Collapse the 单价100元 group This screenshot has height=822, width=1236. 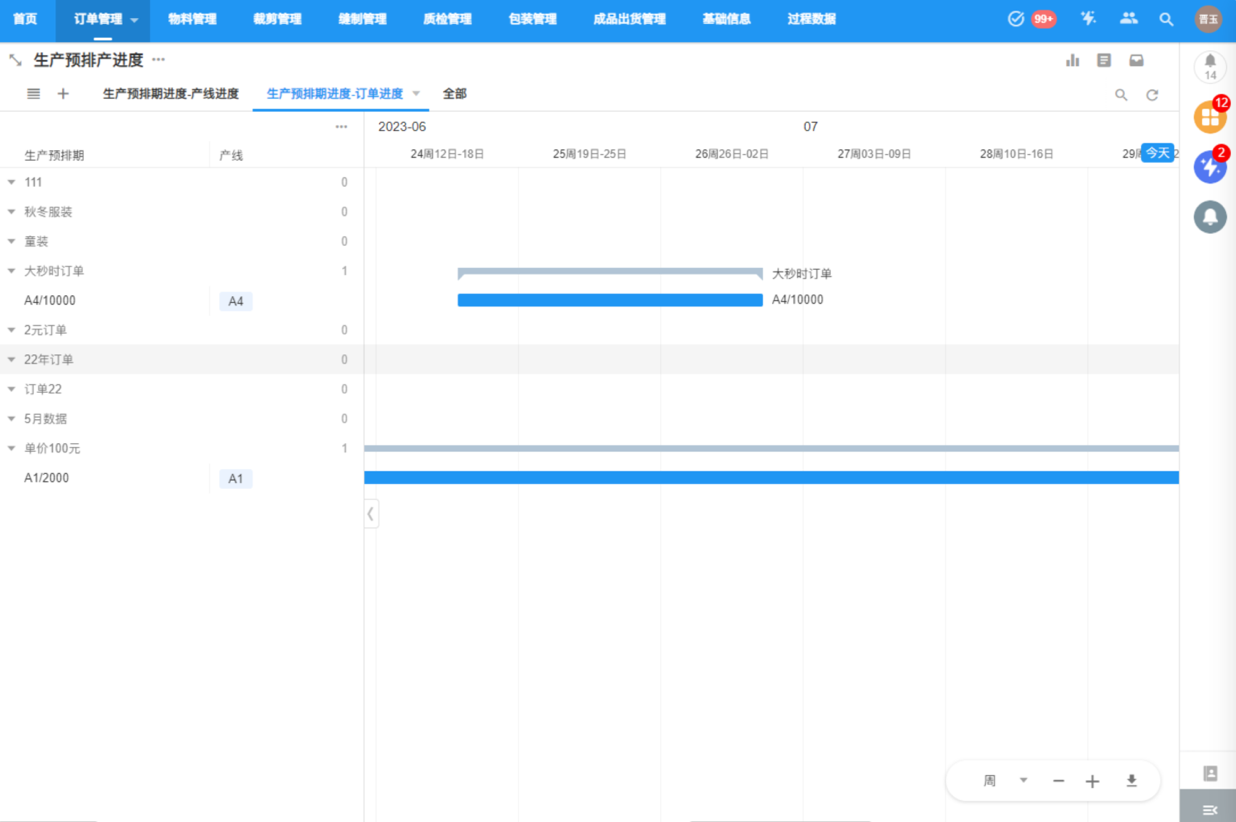point(12,449)
